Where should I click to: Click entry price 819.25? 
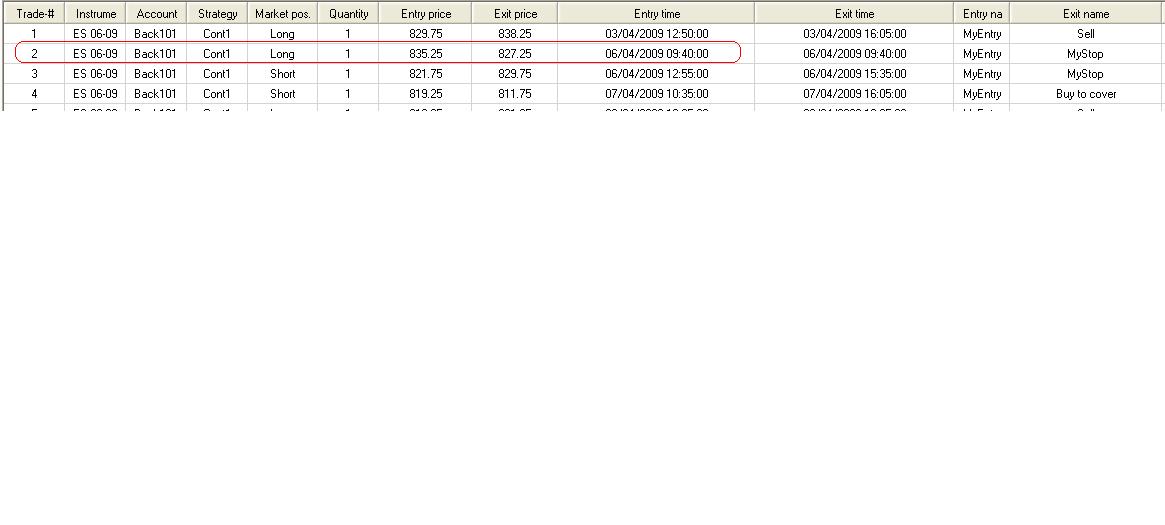click(x=426, y=94)
